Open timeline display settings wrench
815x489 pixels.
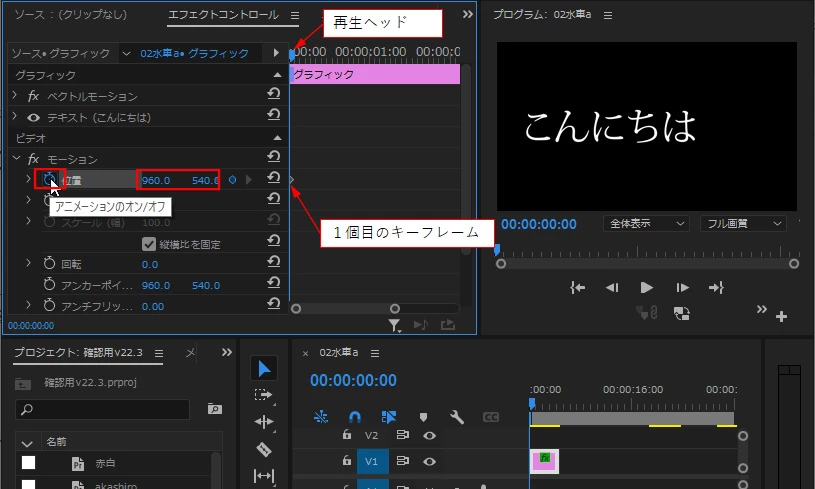[x=457, y=417]
